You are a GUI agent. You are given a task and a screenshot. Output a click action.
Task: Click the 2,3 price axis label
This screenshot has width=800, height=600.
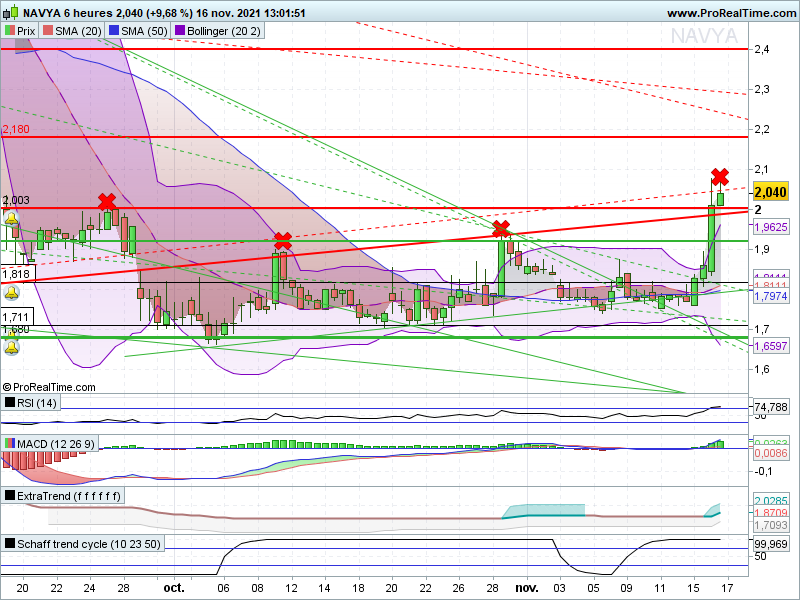762,89
